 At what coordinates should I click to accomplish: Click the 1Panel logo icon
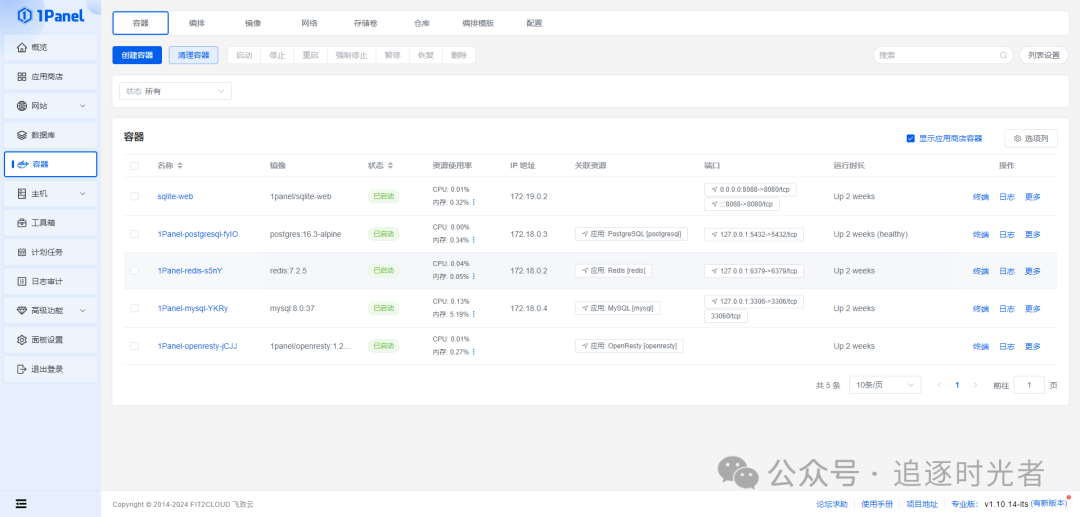click(x=25, y=15)
